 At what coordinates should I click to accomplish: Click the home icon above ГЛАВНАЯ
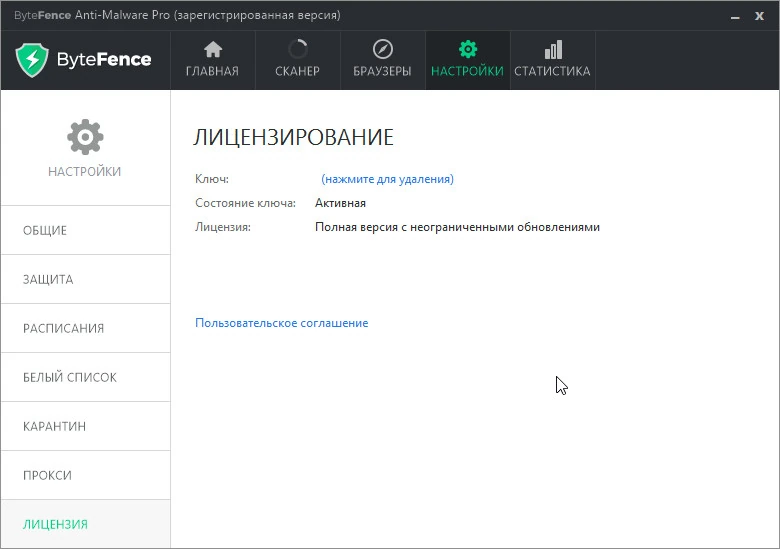tap(213, 49)
